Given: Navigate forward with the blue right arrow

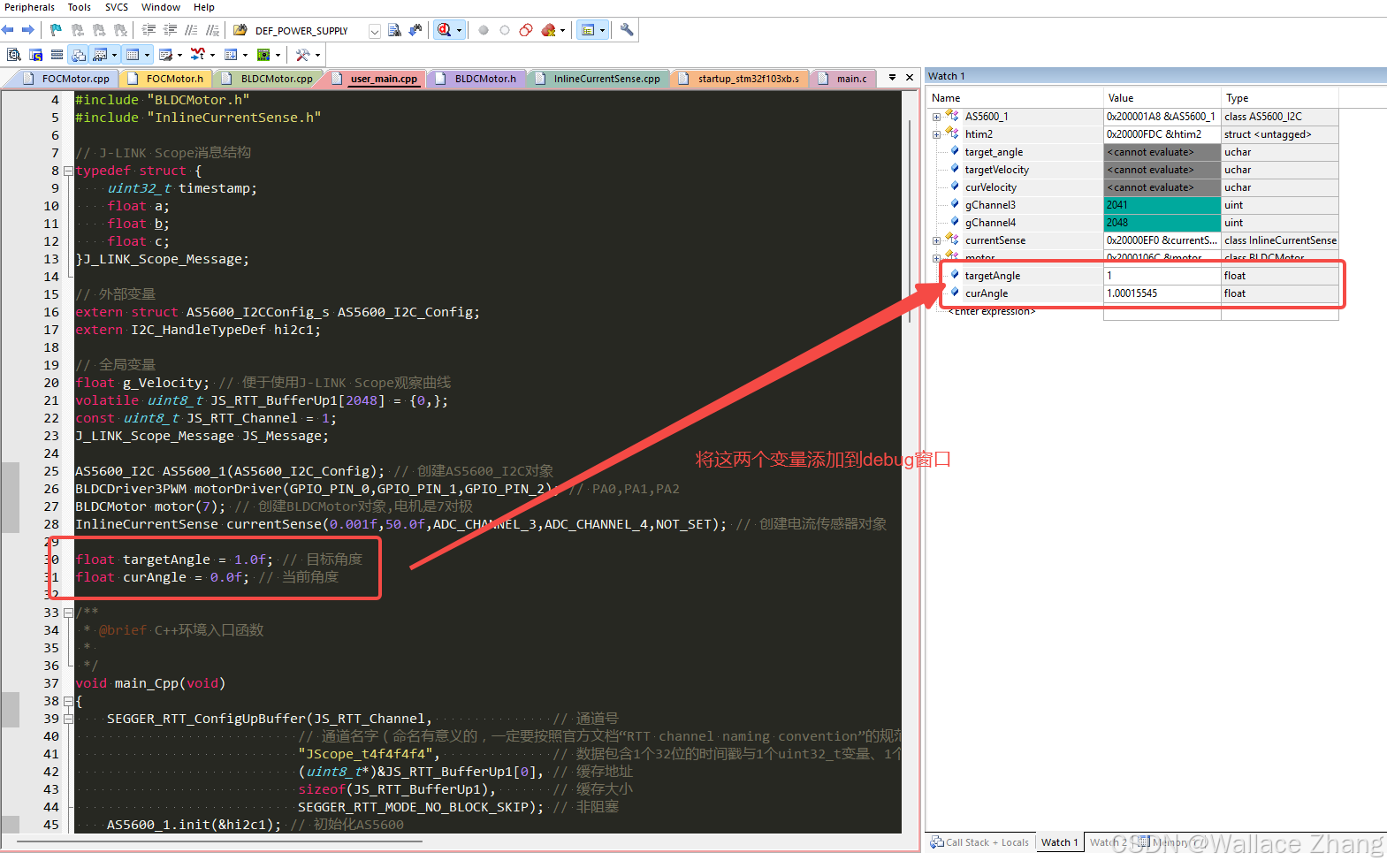Looking at the screenshot, I should [x=28, y=30].
